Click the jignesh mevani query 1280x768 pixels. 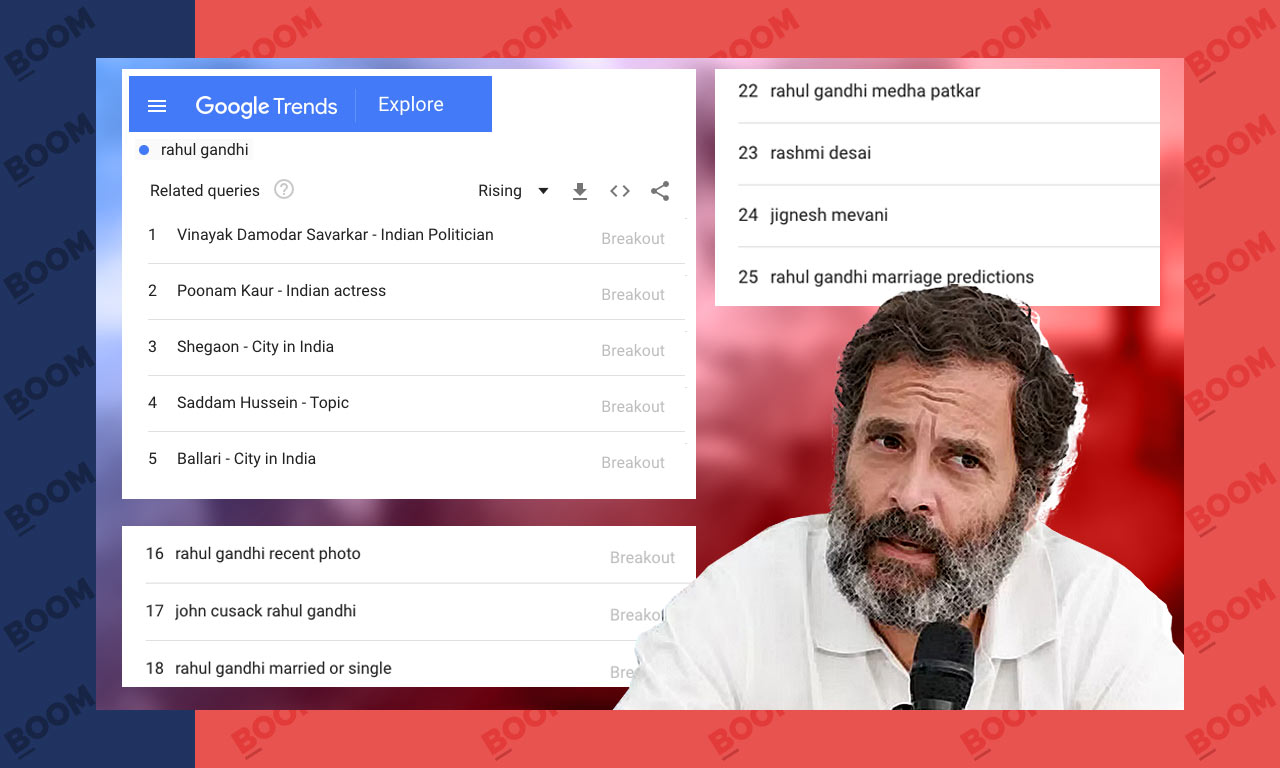(829, 215)
